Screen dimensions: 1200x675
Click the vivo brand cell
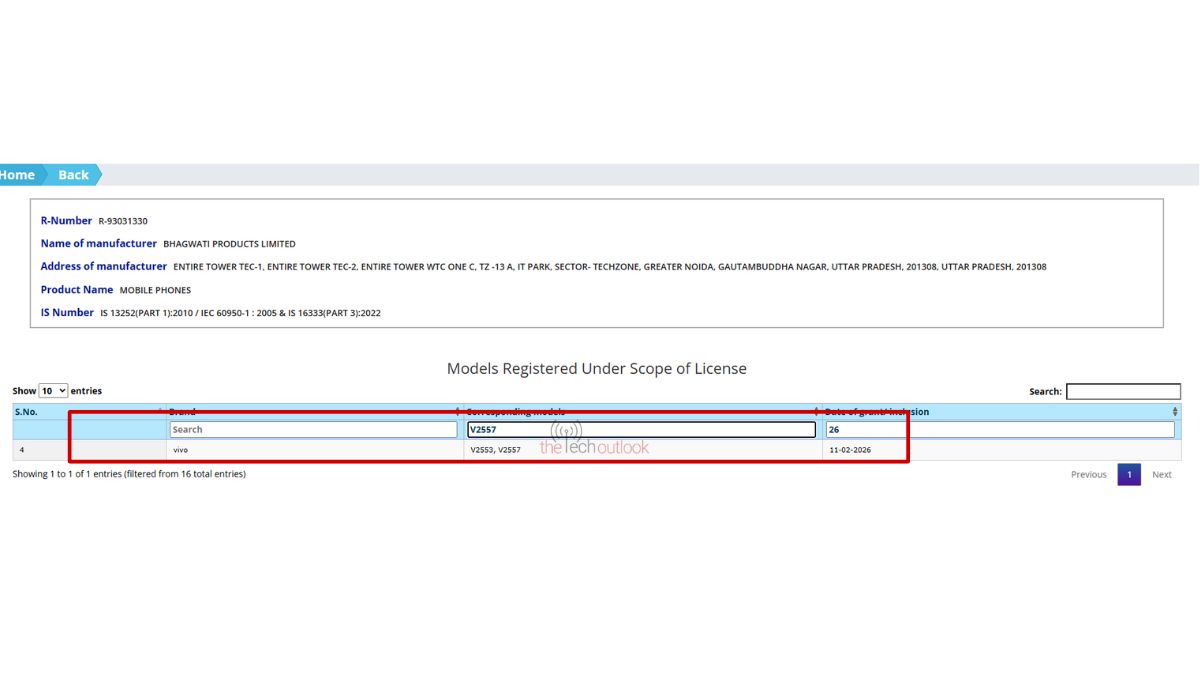coord(181,450)
